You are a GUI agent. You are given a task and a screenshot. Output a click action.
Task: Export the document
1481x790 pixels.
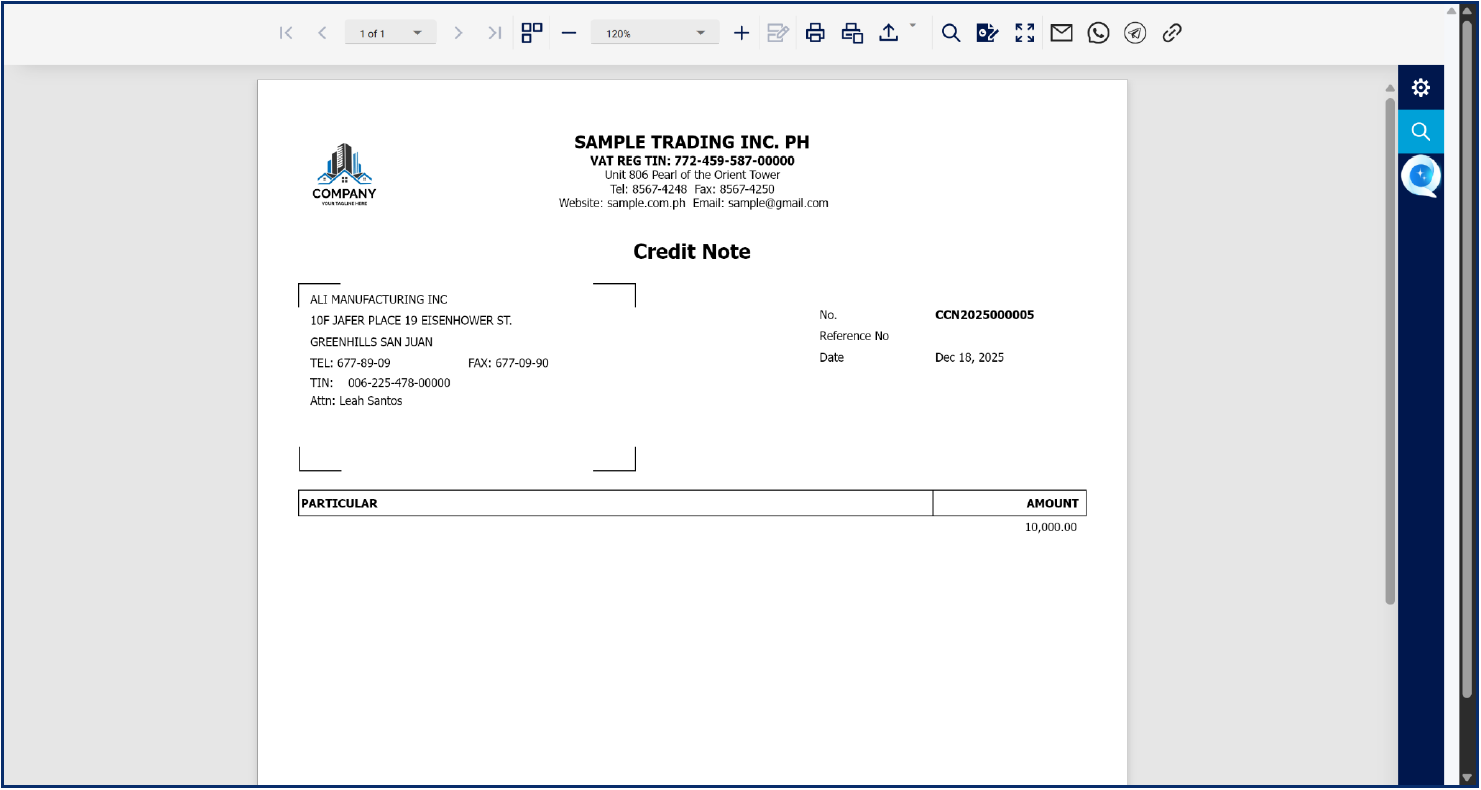(888, 33)
